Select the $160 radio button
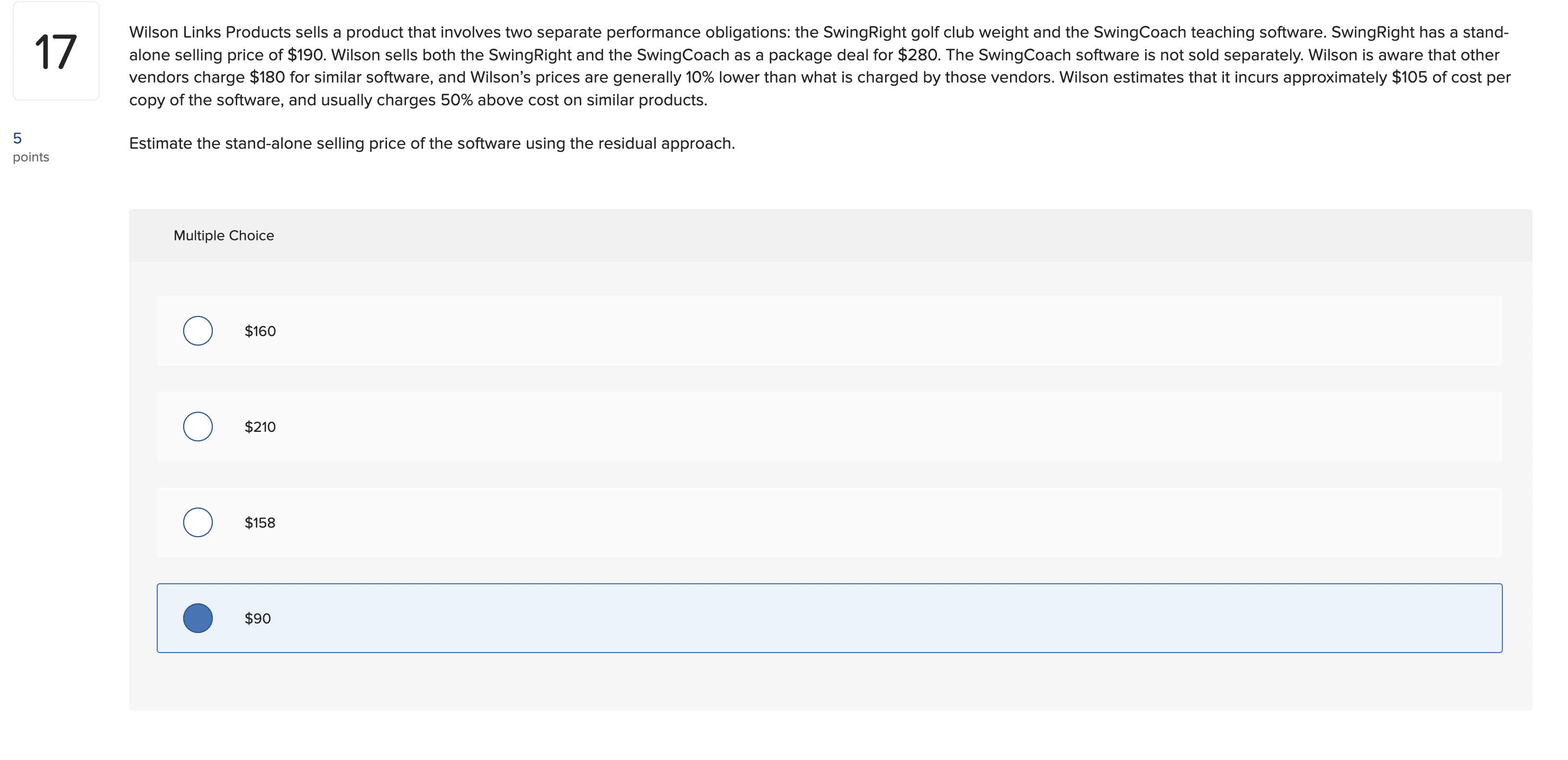The height and width of the screenshot is (760, 1568). click(x=197, y=330)
